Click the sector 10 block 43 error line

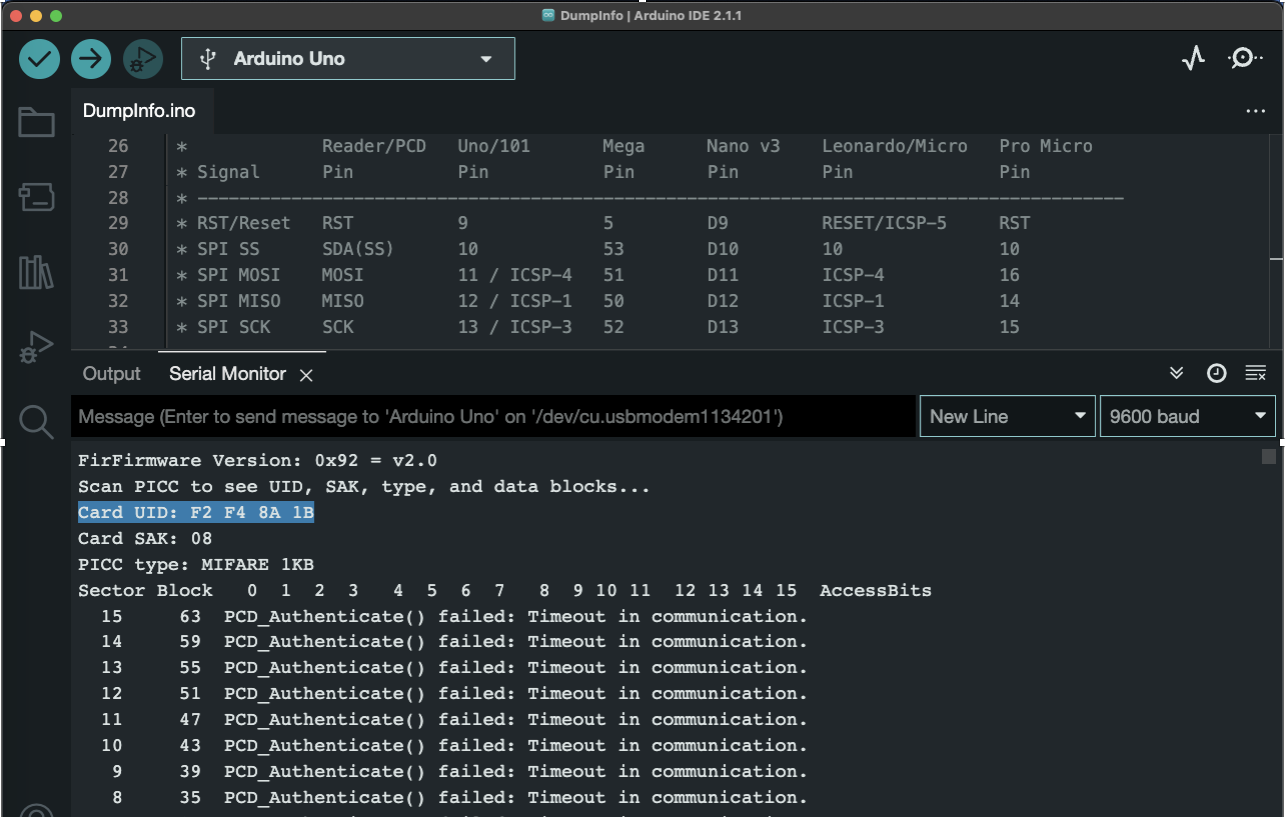[454, 746]
